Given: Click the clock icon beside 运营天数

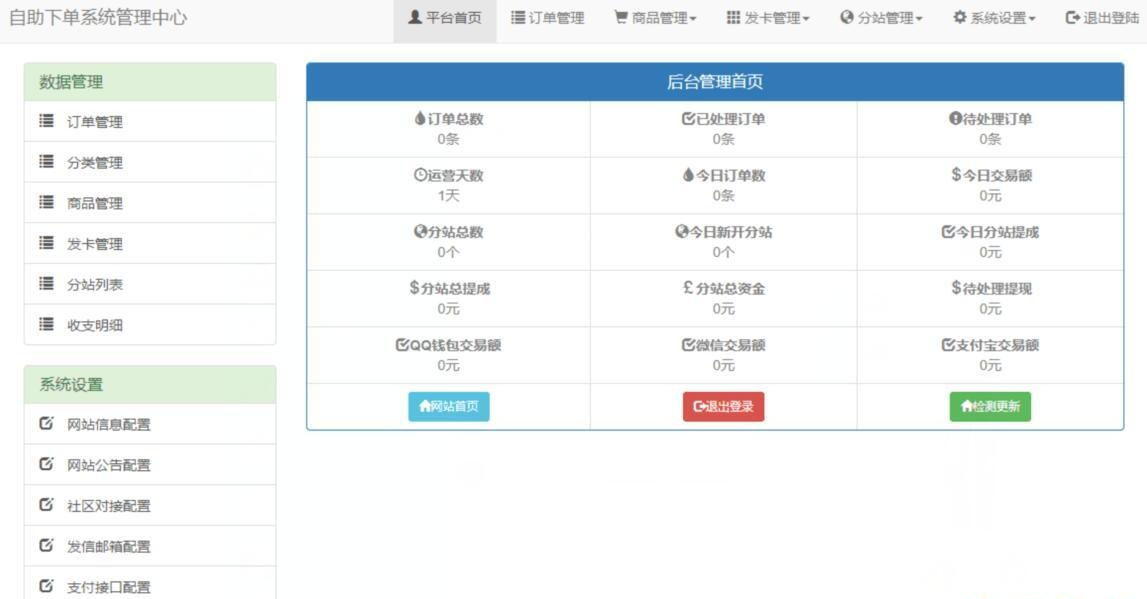Looking at the screenshot, I should point(420,175).
